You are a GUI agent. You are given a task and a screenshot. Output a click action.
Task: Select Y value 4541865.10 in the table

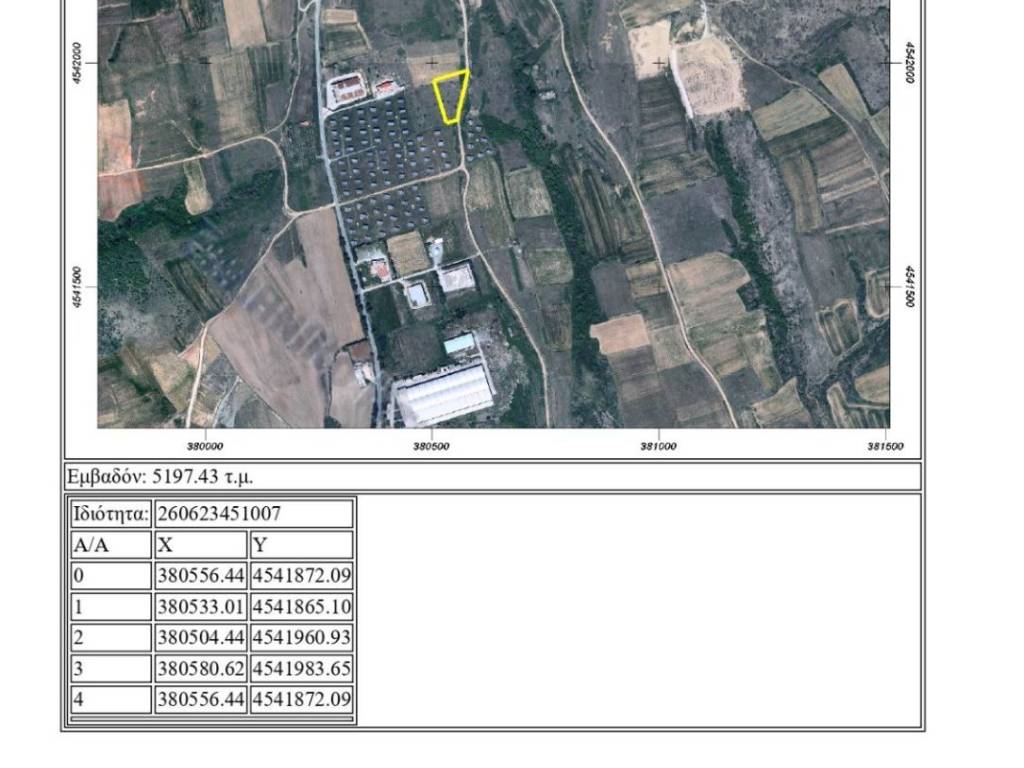click(x=301, y=607)
